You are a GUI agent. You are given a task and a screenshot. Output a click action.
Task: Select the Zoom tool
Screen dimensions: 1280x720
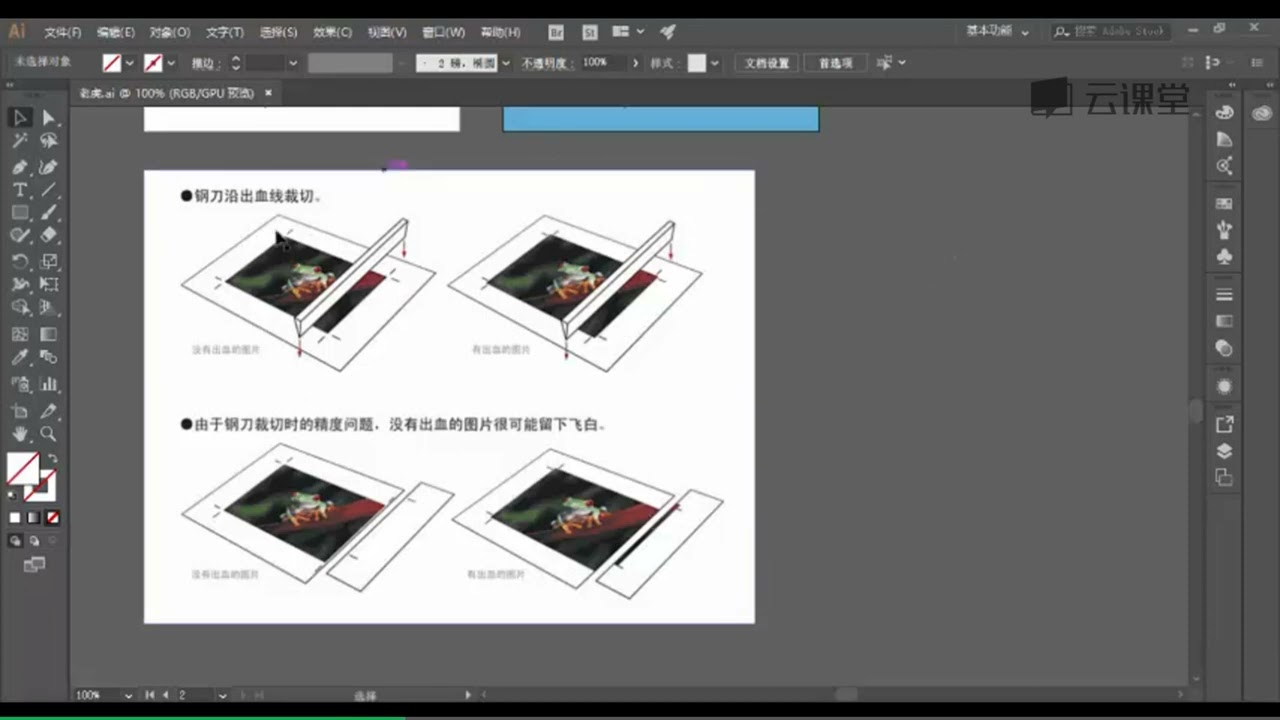pyautogui.click(x=48, y=434)
